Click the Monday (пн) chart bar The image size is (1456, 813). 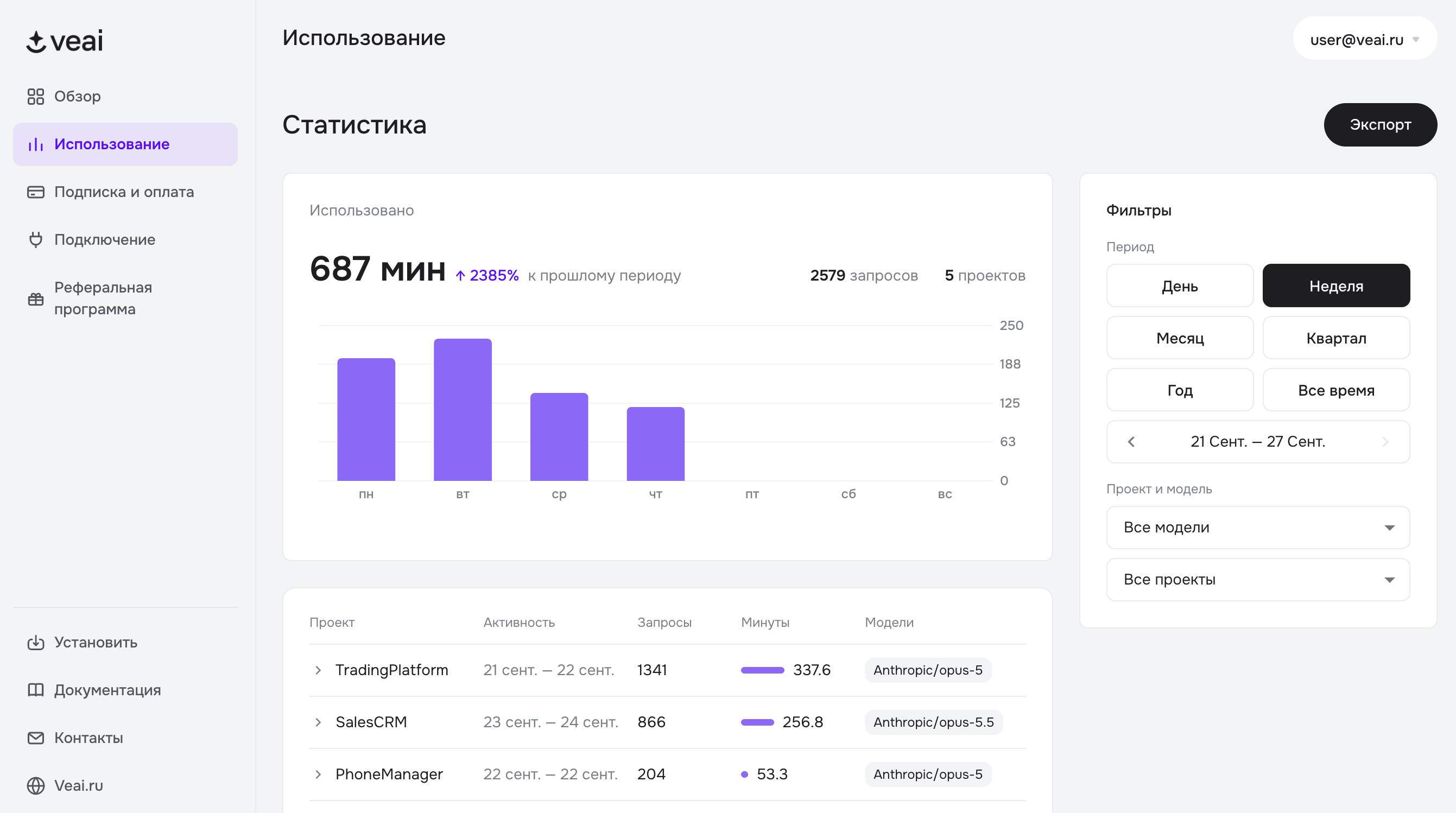(x=366, y=420)
